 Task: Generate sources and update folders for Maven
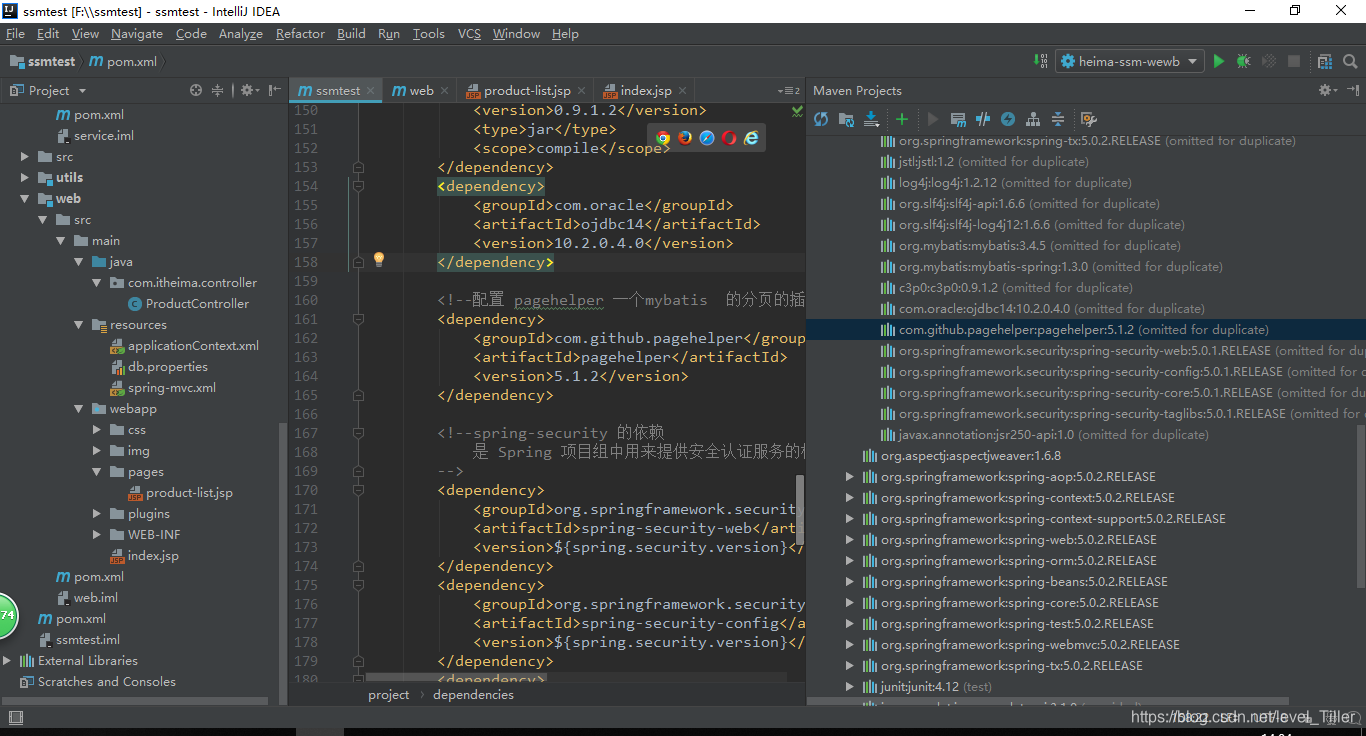point(846,119)
